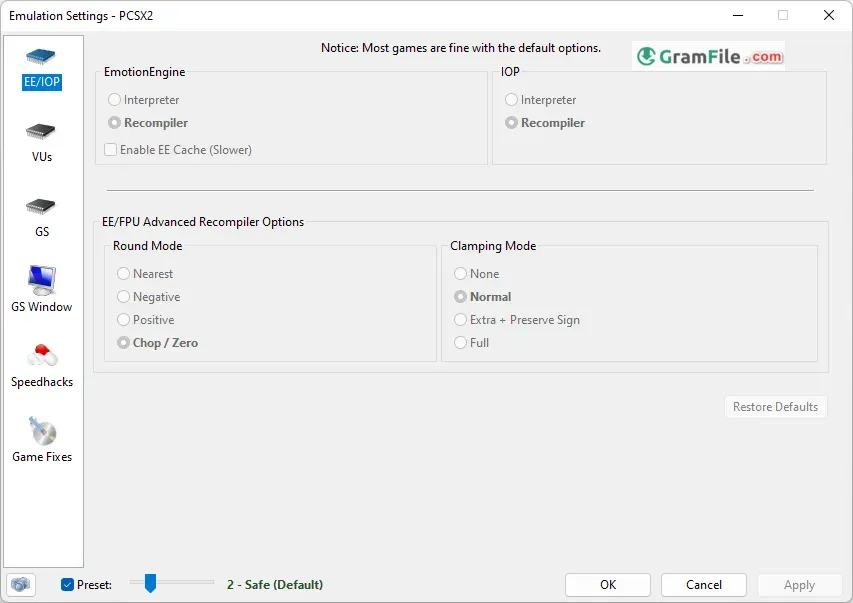Switch to the VUs tab label
This screenshot has width=853, height=603.
pyautogui.click(x=42, y=157)
